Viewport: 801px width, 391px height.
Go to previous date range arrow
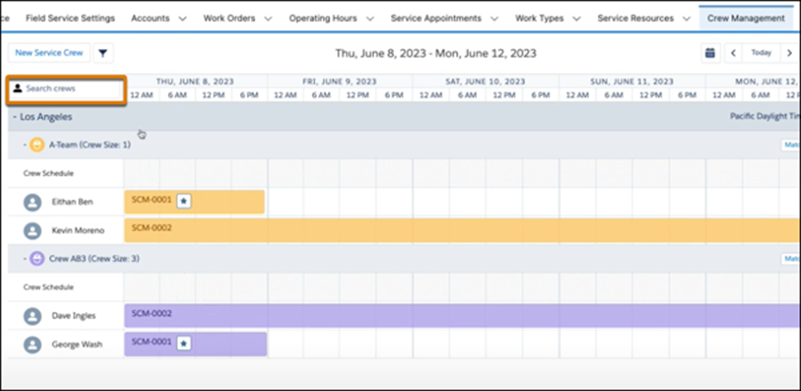(734, 53)
